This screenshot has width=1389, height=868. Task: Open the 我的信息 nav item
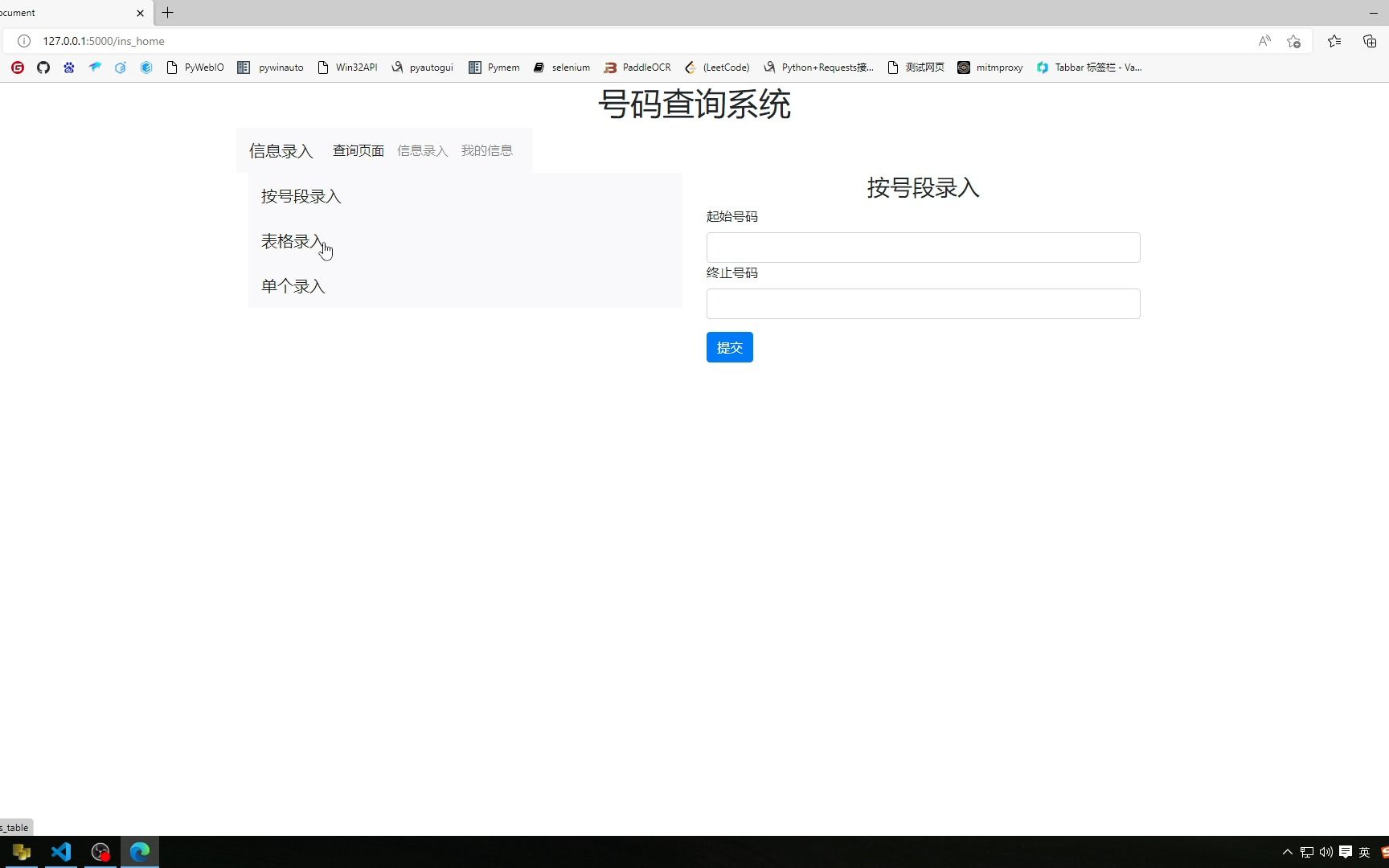[487, 151]
